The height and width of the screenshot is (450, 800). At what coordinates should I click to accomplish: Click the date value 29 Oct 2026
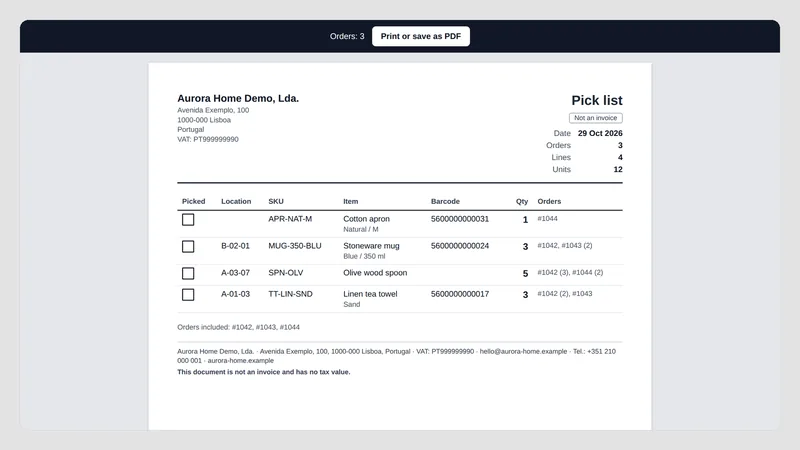tap(600, 133)
